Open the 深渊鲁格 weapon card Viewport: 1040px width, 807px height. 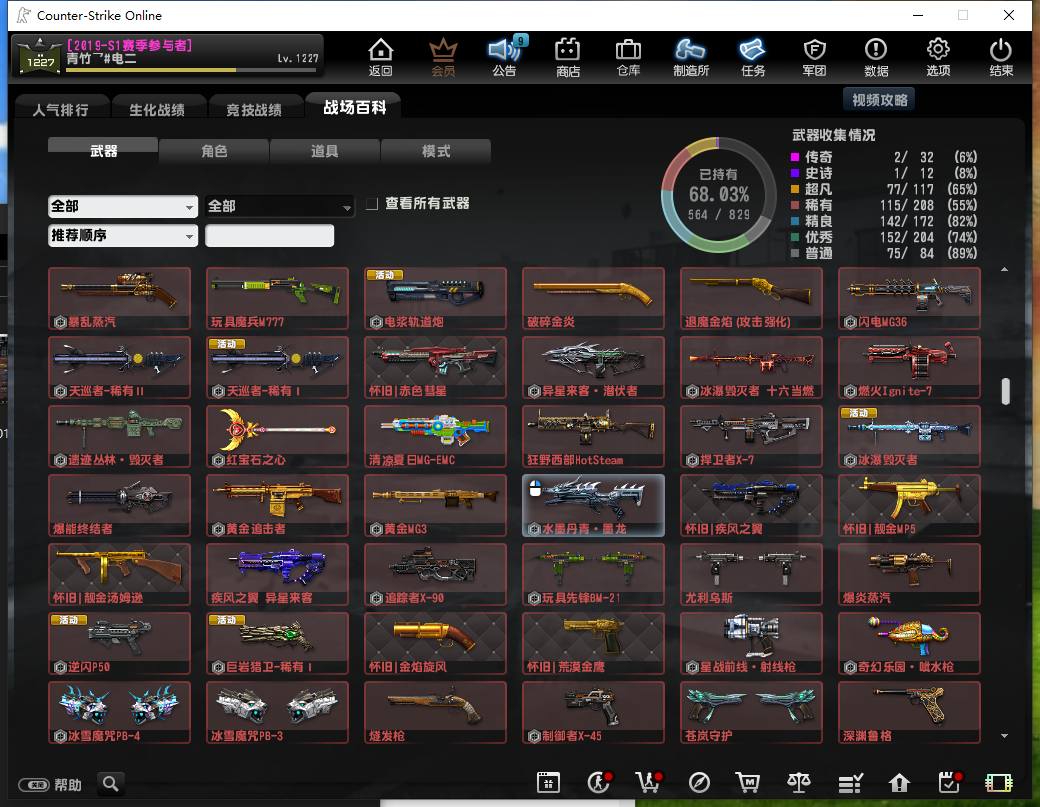[x=909, y=712]
